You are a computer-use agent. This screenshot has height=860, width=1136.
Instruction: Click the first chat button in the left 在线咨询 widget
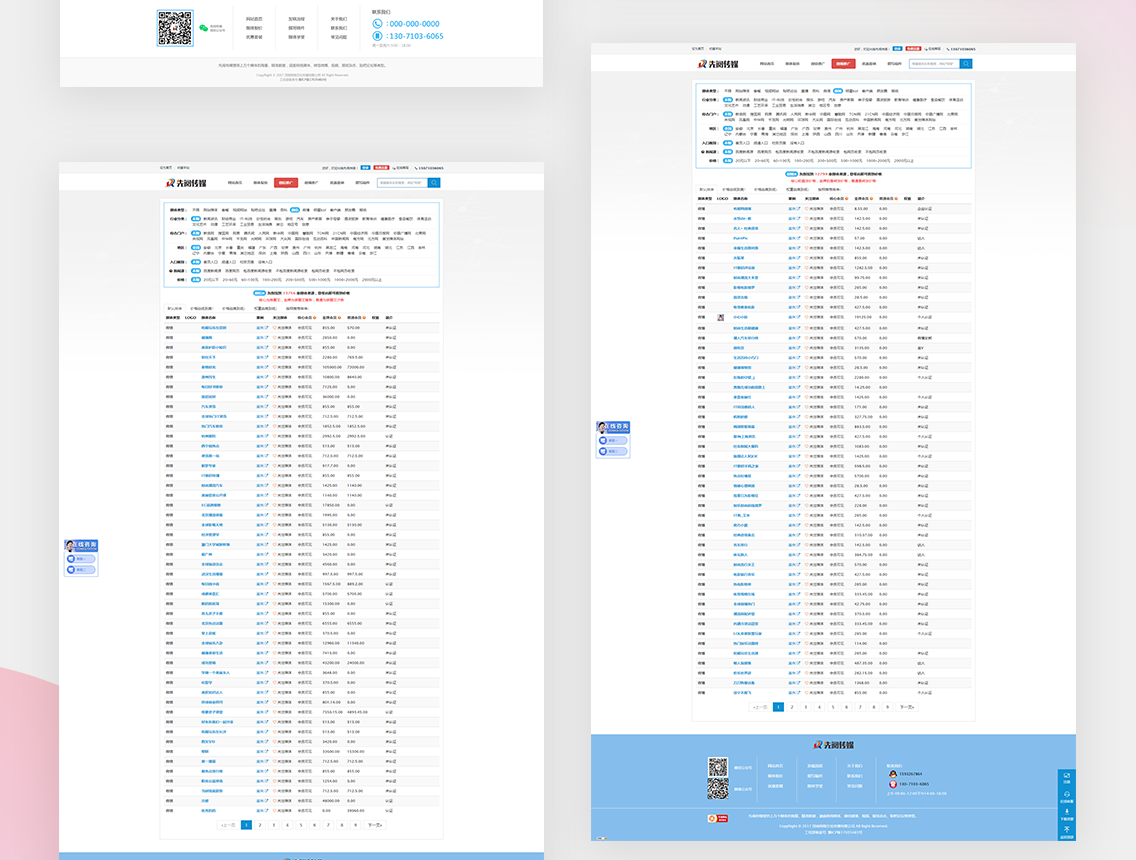coord(80,559)
